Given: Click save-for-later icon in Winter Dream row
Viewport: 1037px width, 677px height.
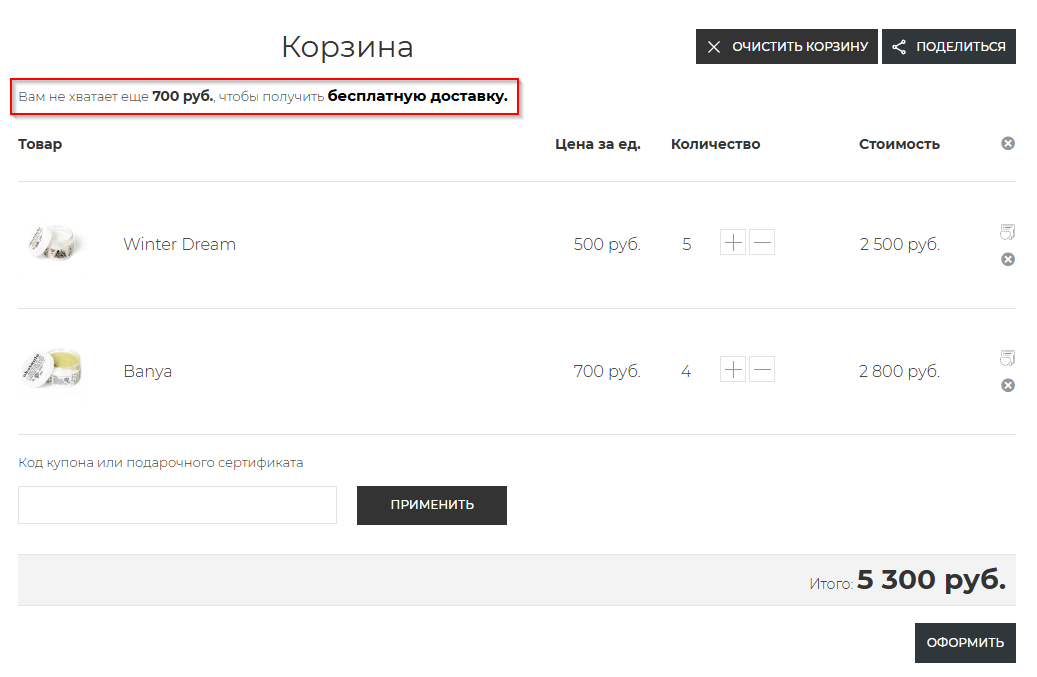Looking at the screenshot, I should tap(1008, 232).
